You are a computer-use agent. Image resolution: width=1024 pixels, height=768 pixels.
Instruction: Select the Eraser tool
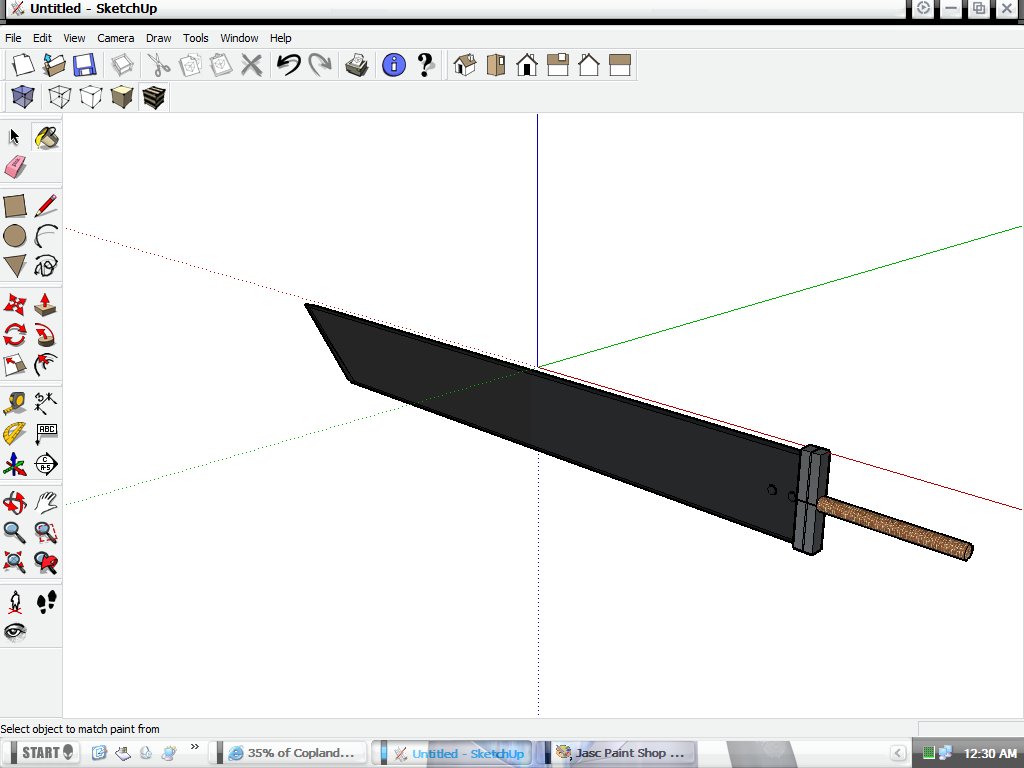(x=15, y=167)
